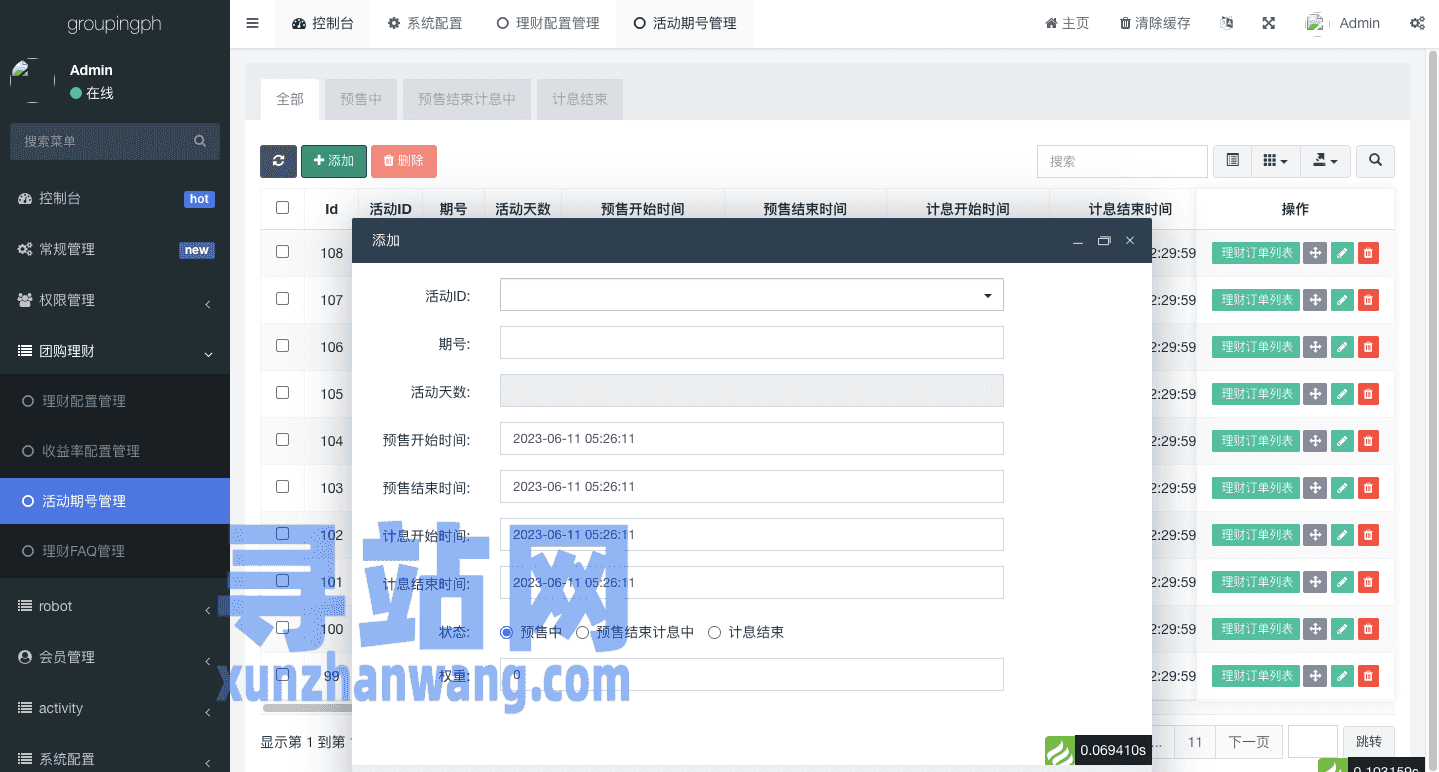This screenshot has width=1439, height=772.
Task: Edit row 99 with pencil icon
Action: 1342,676
